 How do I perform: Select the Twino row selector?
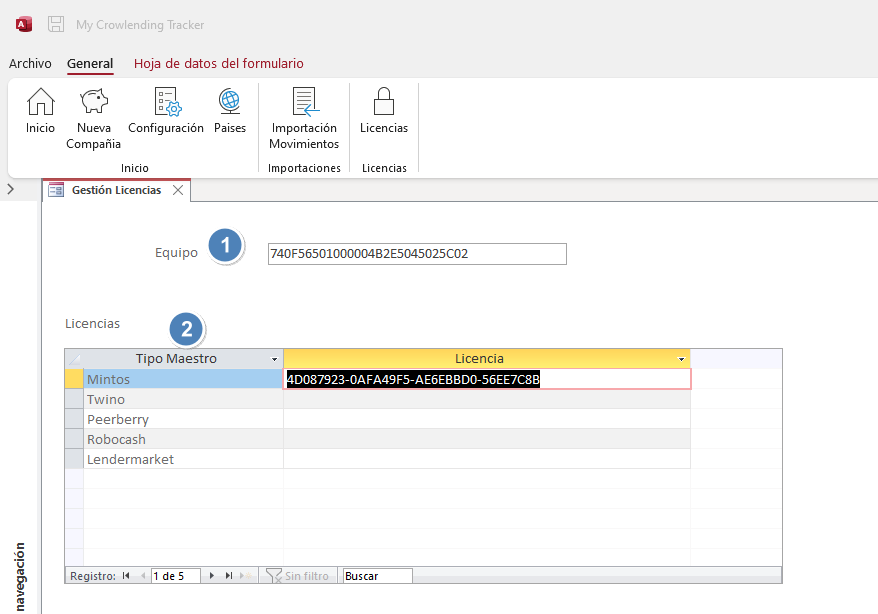pyautogui.click(x=74, y=399)
